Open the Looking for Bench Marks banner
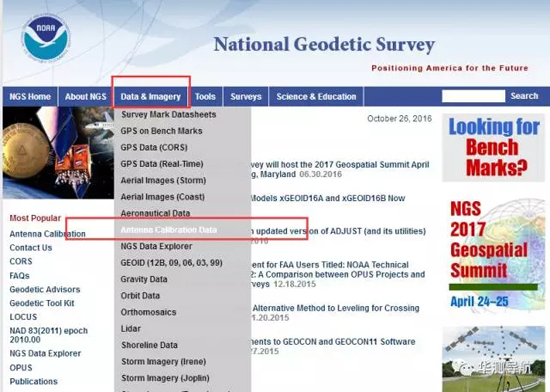The height and width of the screenshot is (392, 550). click(494, 148)
